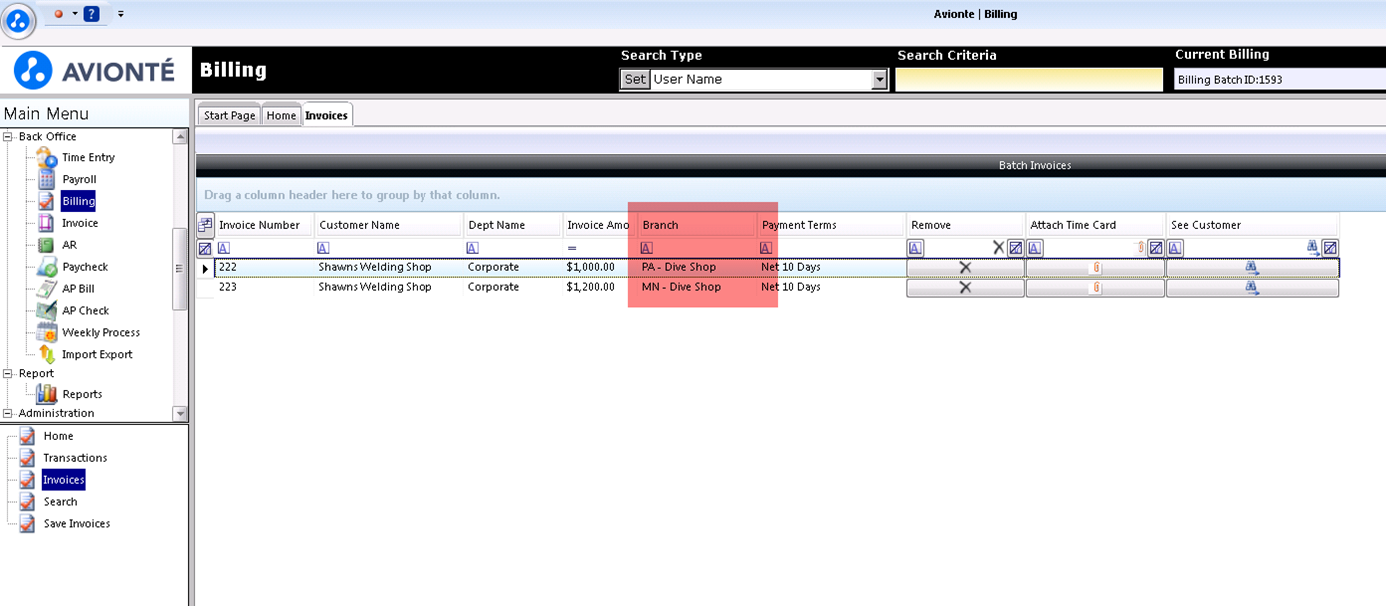Image resolution: width=1386 pixels, height=606 pixels.
Task: Open the Weekly Process icon
Action: tap(46, 332)
